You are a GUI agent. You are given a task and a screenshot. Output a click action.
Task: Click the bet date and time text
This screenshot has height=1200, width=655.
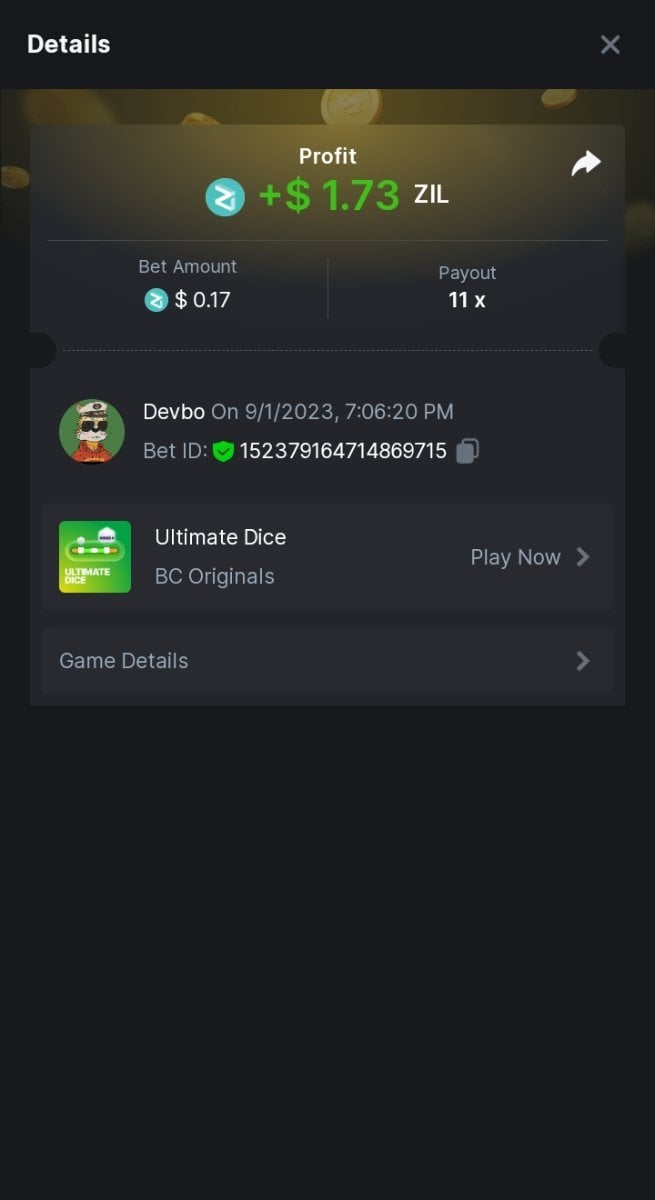click(332, 411)
